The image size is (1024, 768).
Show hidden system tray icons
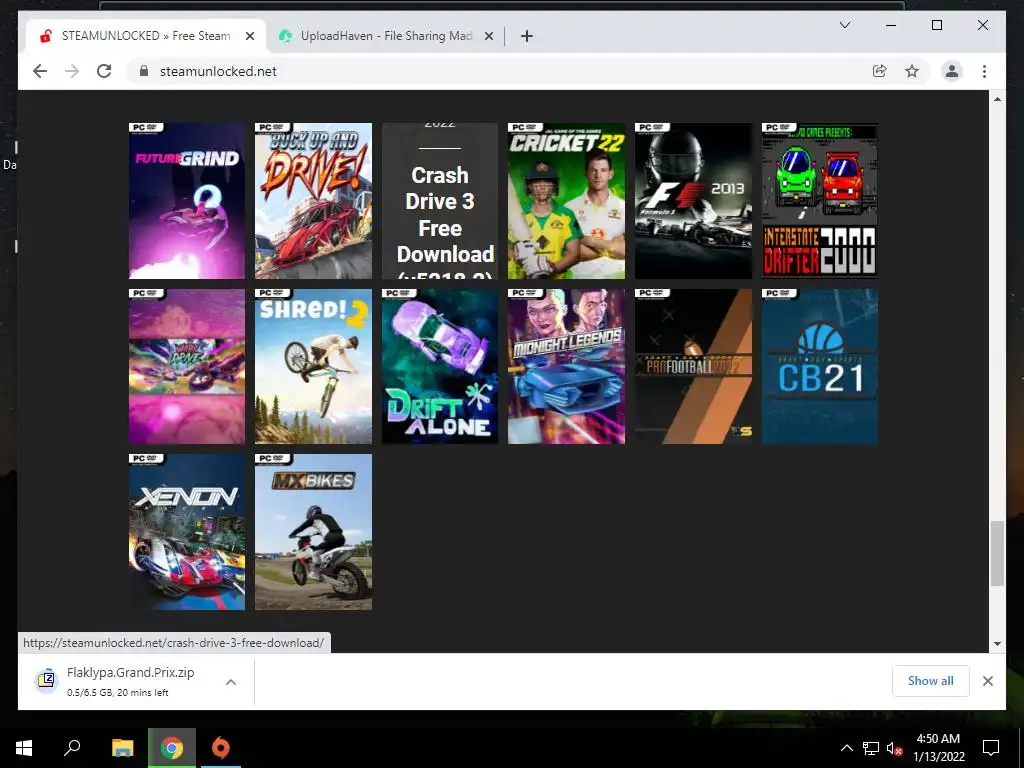point(846,748)
